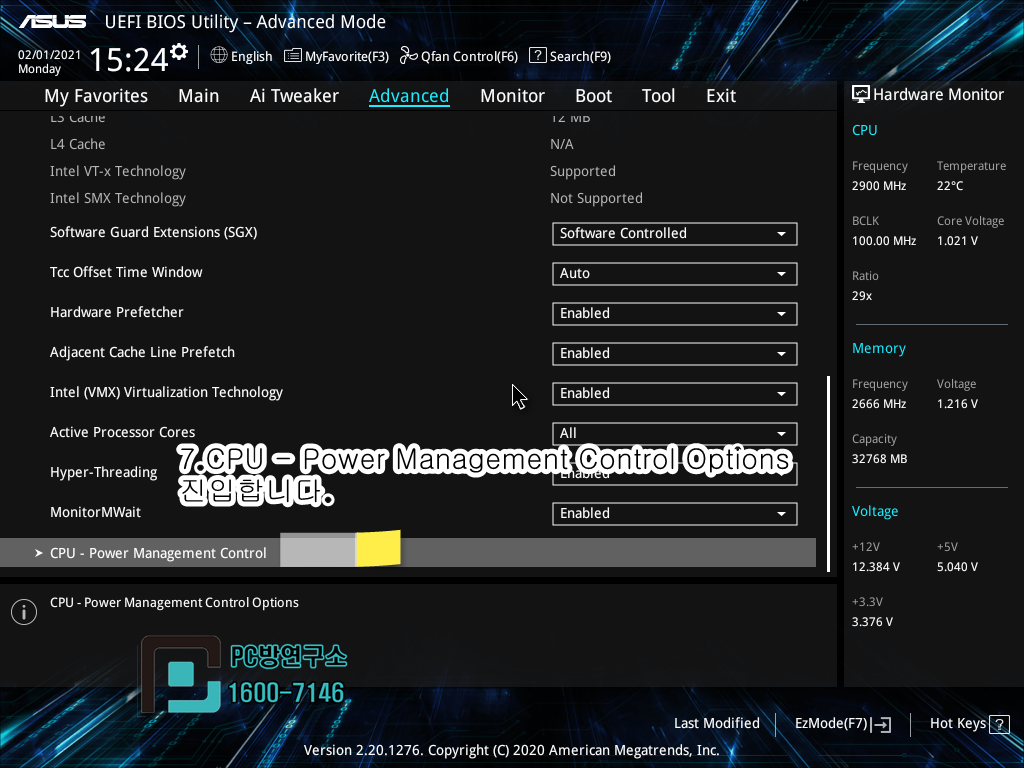
Task: Click the Supported value for VT-x
Action: click(583, 171)
